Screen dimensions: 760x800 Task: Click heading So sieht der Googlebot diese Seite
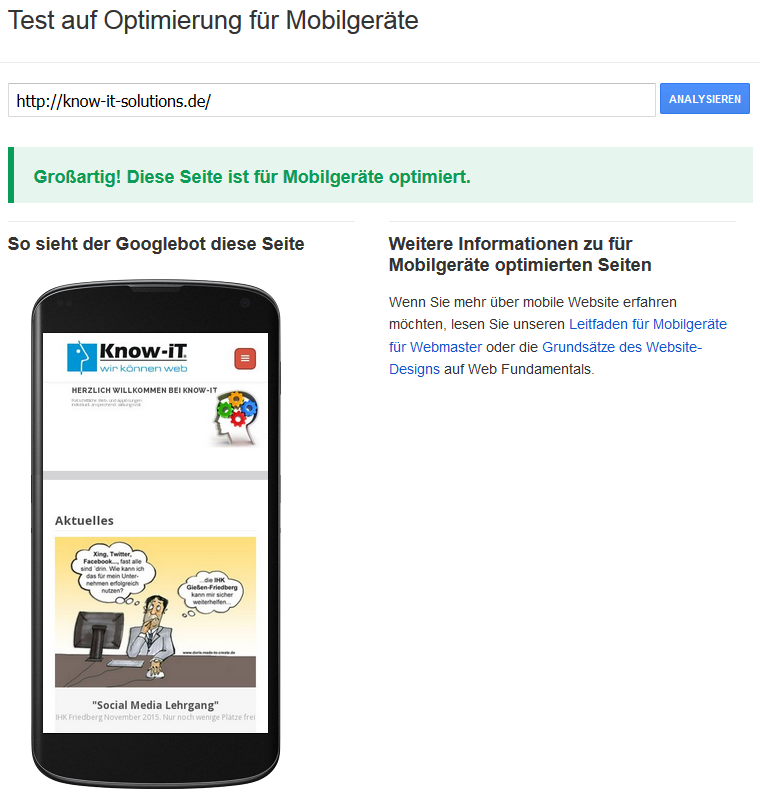(x=156, y=244)
